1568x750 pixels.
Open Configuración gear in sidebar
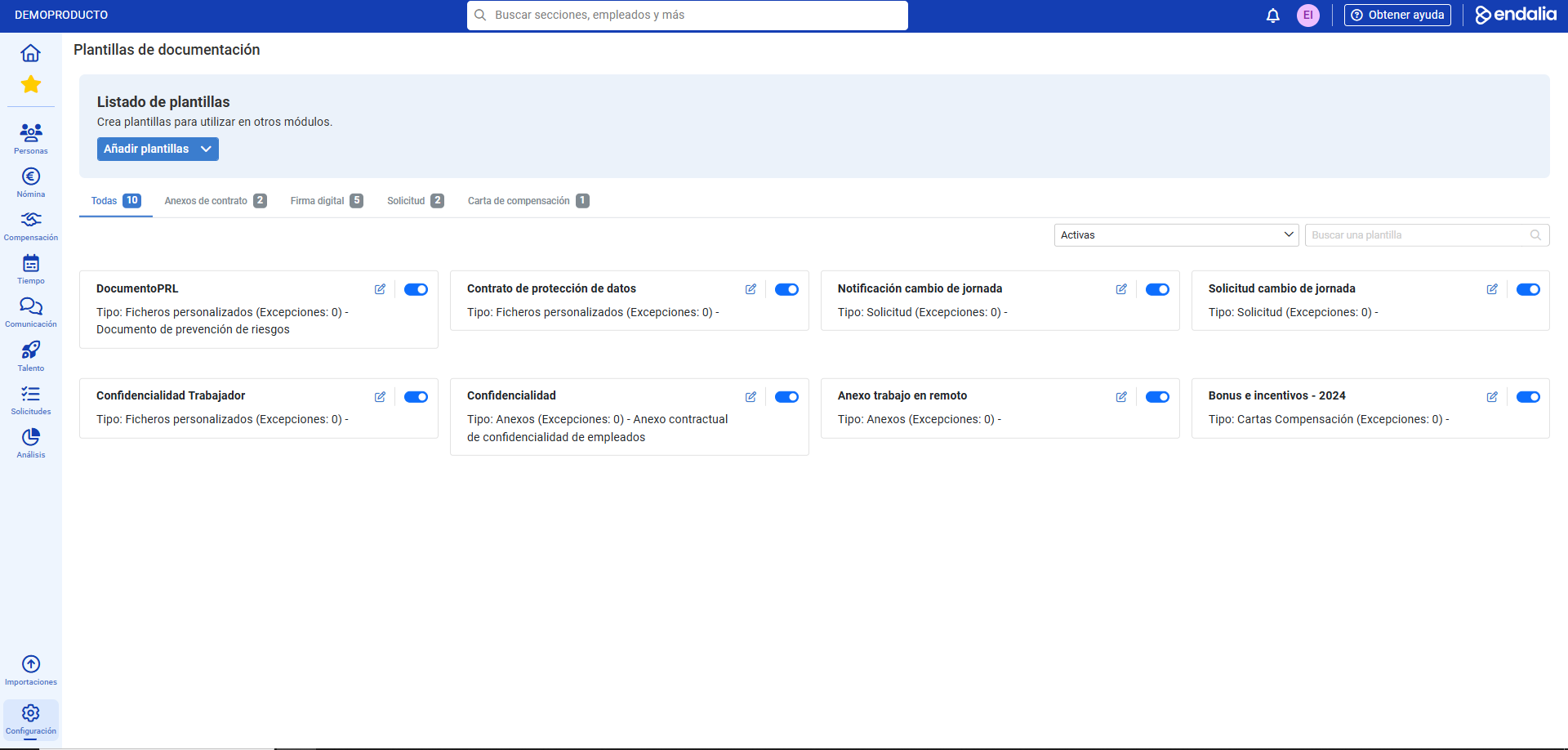coord(30,719)
